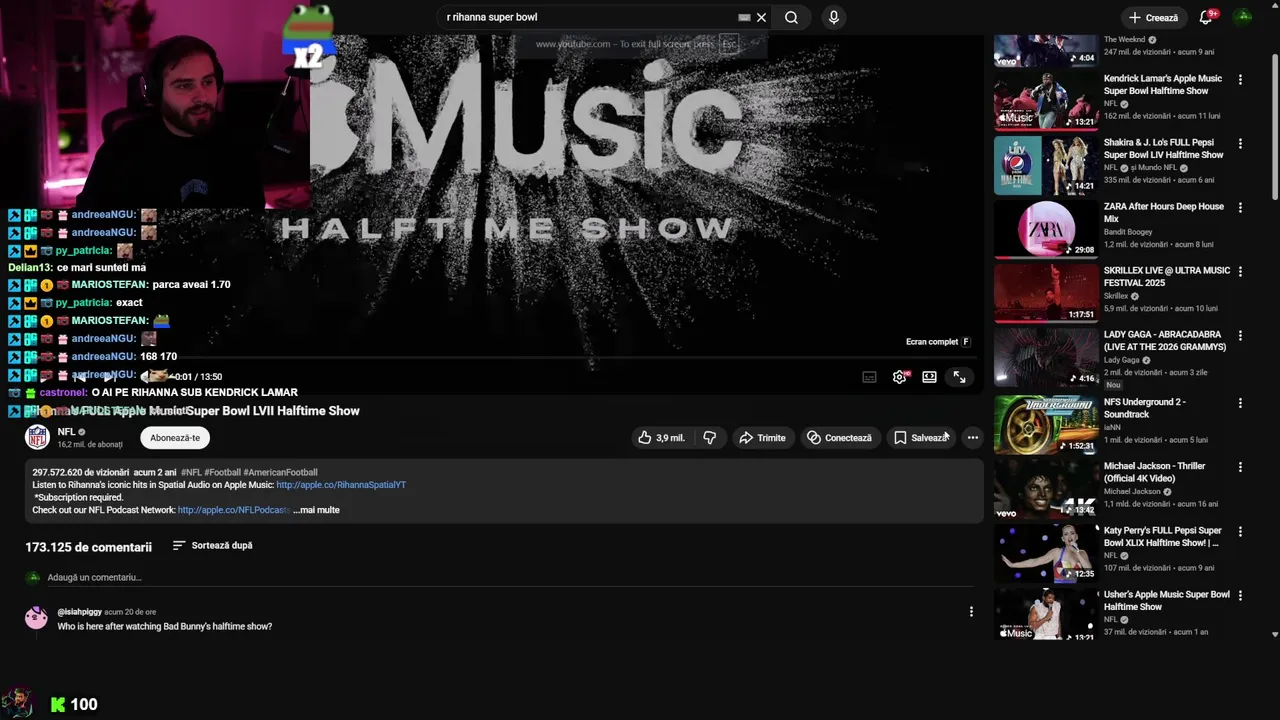Open menu for Usher's Halftime video

click(x=1240, y=595)
